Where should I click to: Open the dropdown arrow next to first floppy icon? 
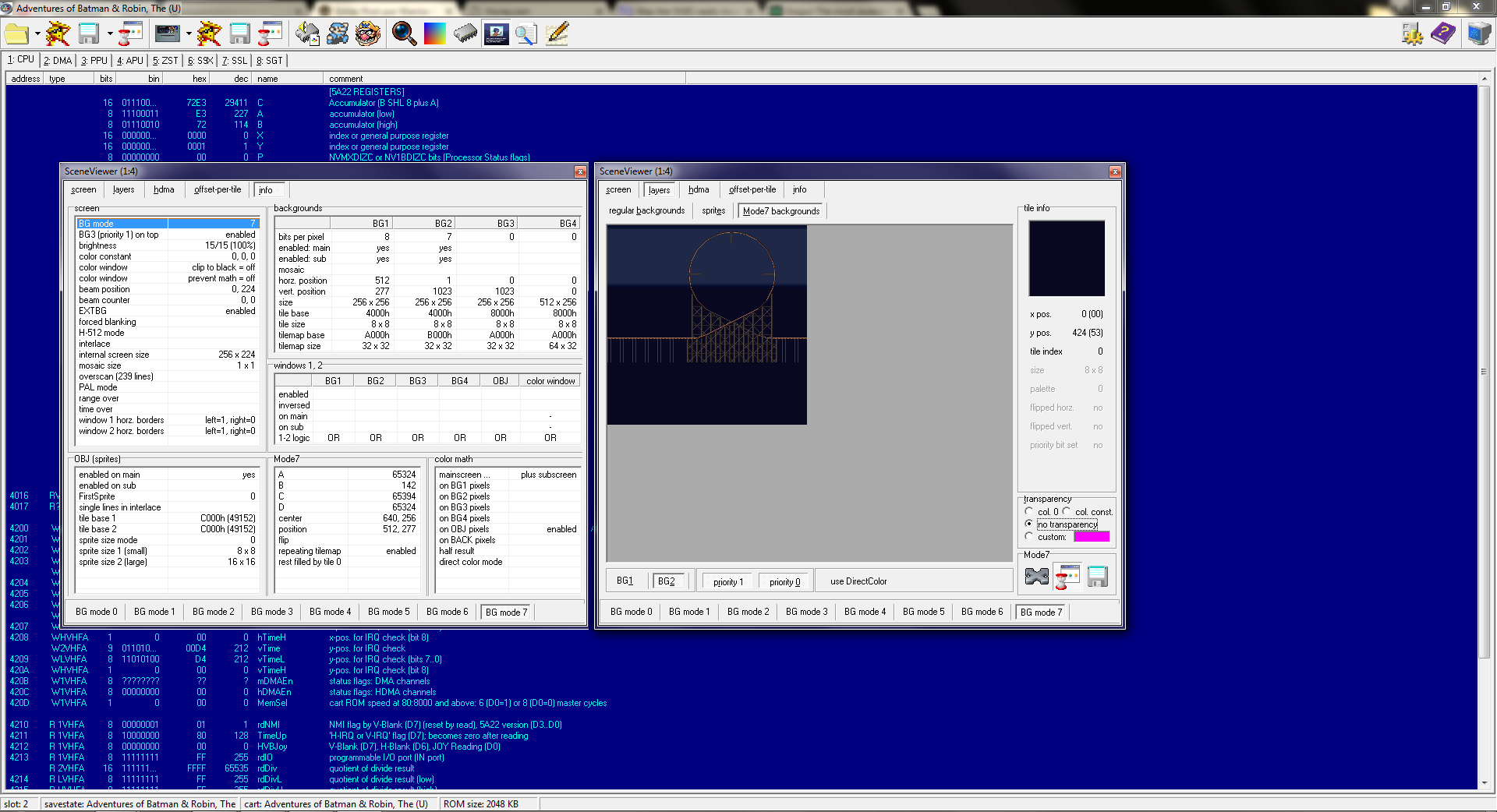(109, 34)
